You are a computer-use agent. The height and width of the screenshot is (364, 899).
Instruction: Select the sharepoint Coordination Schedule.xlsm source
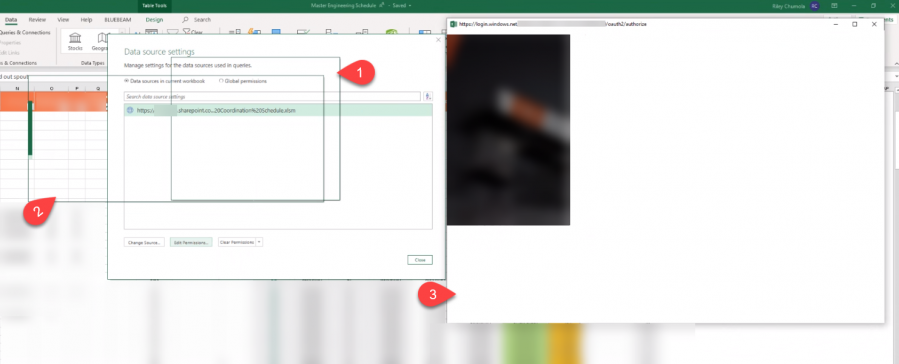[x=277, y=110]
